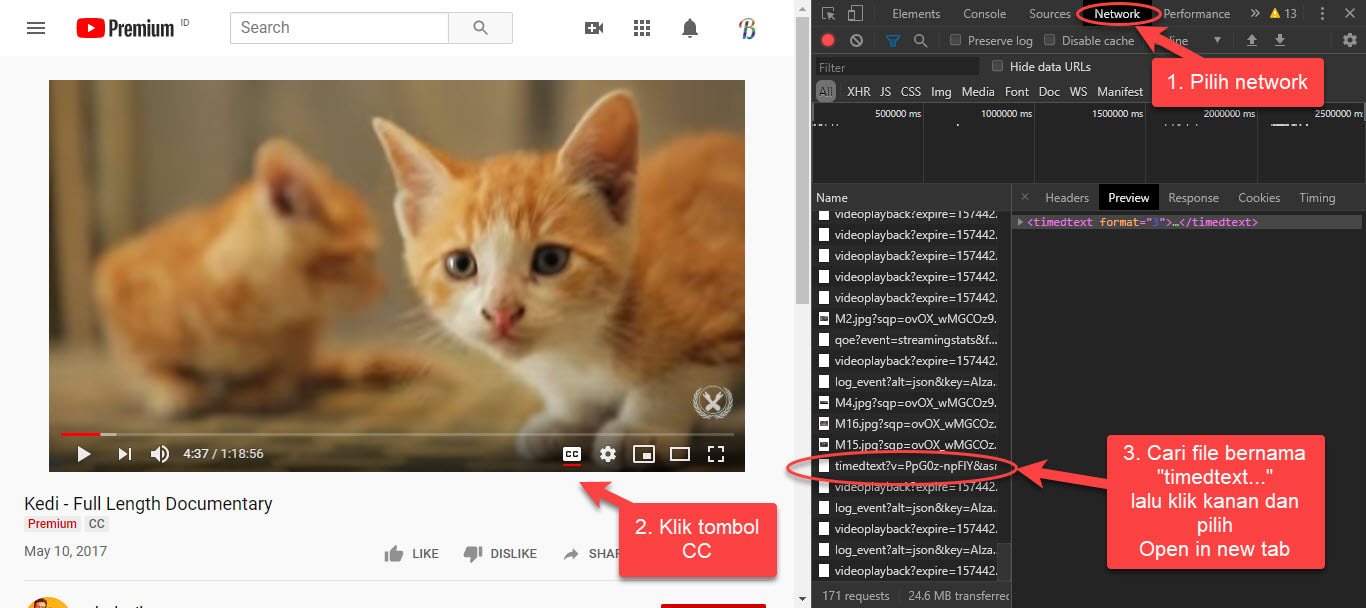Open DevTools three-dot customize menu
Viewport: 1366px width, 608px height.
click(x=1322, y=14)
